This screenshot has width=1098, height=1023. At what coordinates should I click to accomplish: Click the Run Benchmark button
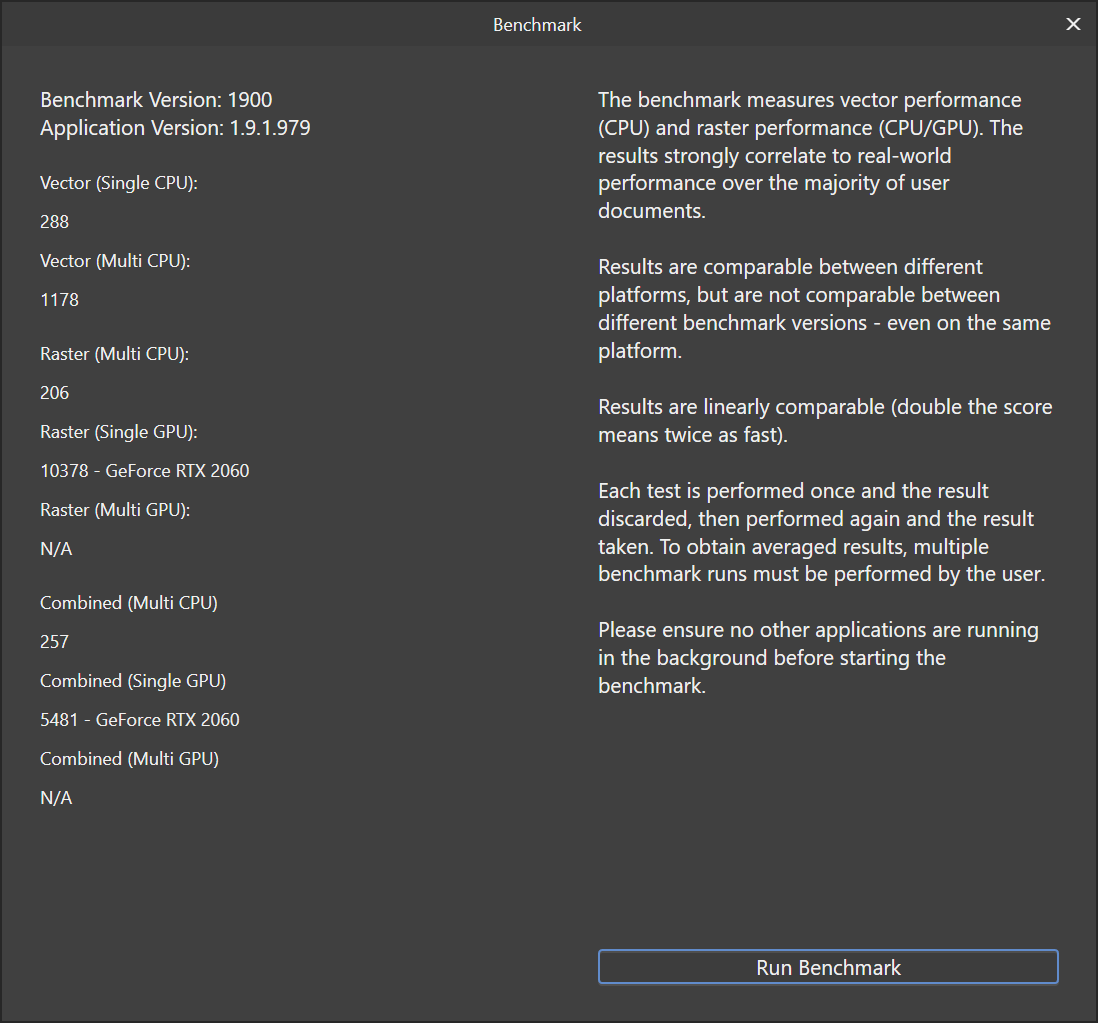pyautogui.click(x=828, y=967)
